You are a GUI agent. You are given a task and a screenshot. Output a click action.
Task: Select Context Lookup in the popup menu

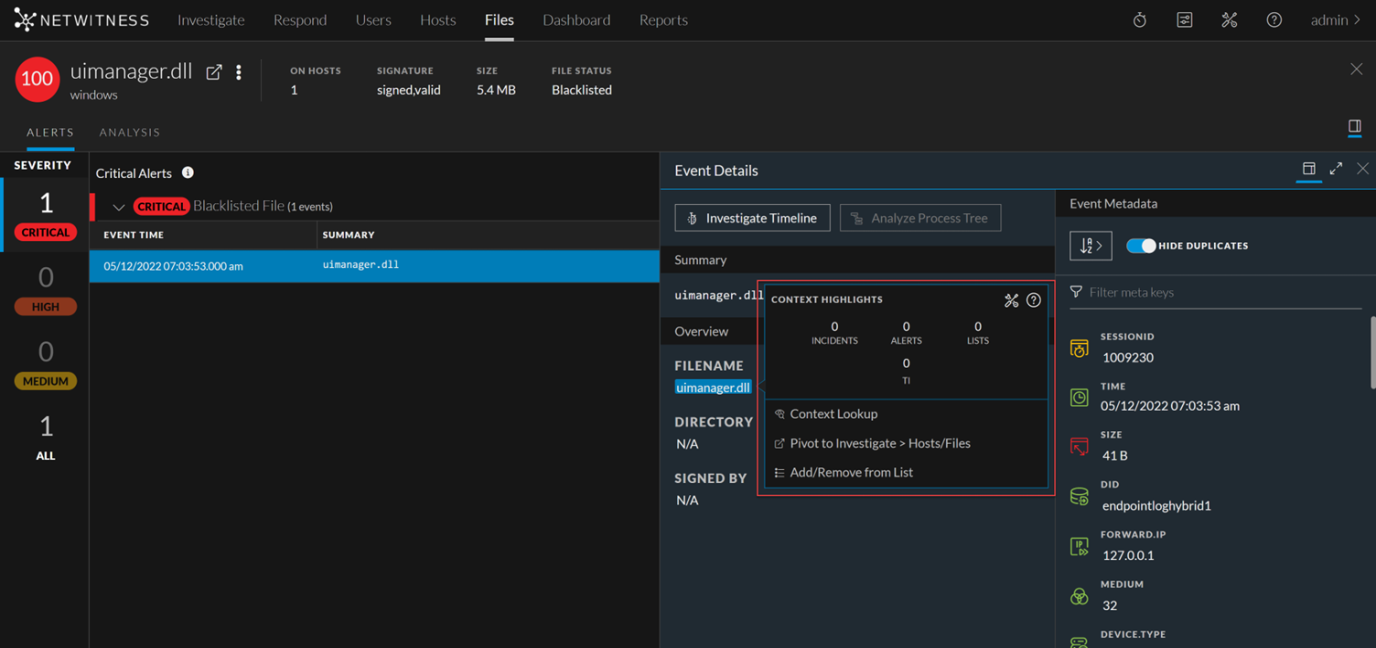tap(833, 414)
